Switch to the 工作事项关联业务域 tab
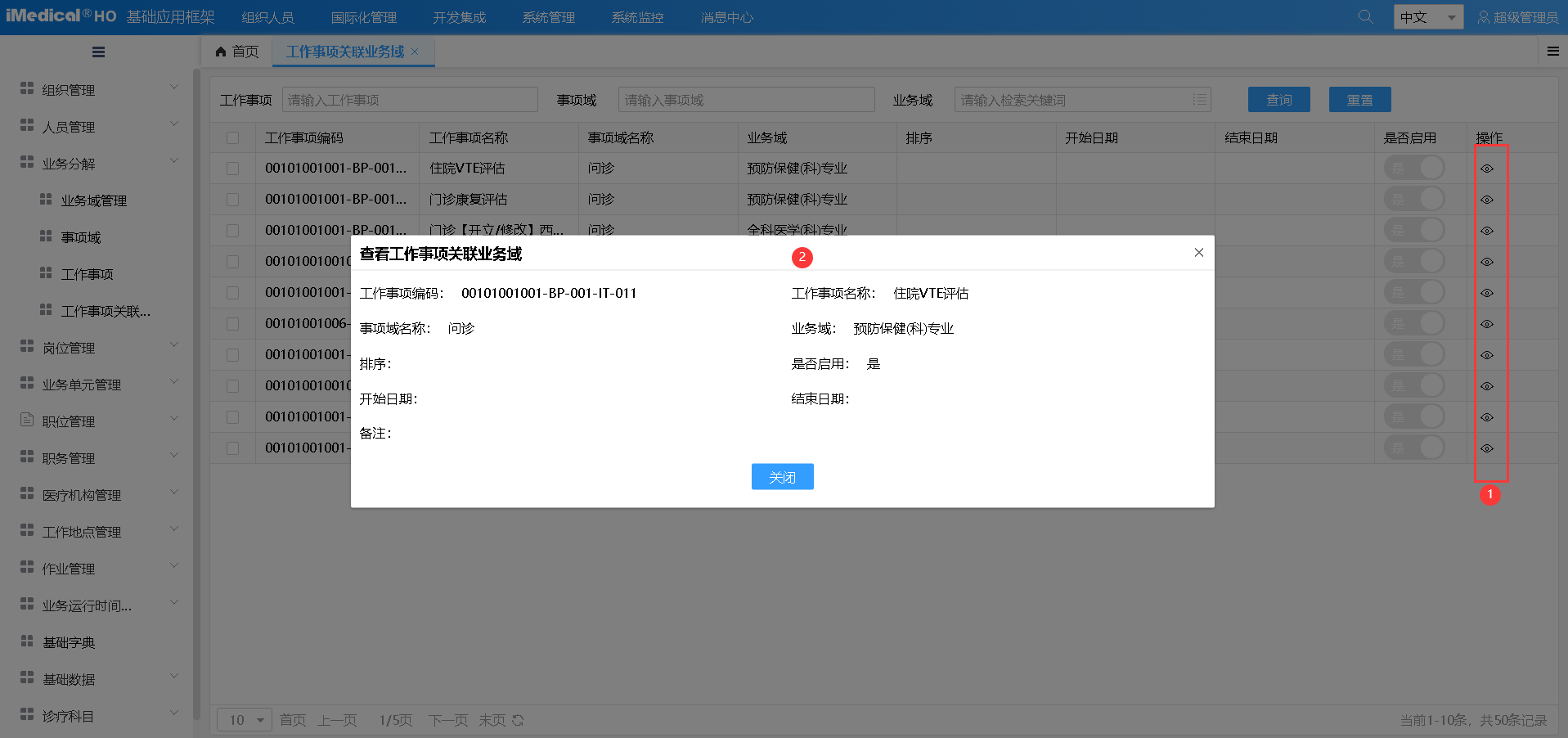 pos(344,52)
